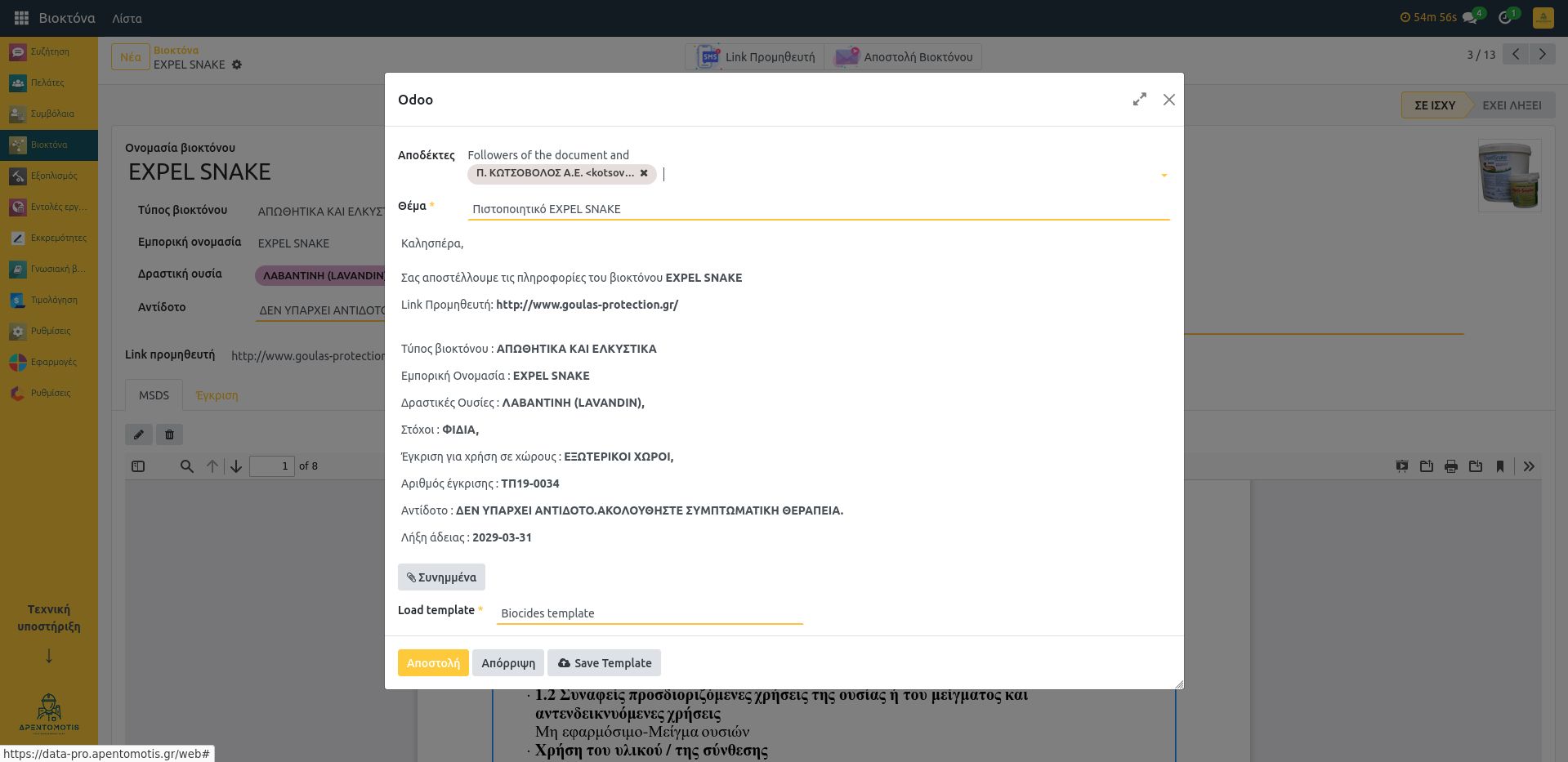The width and height of the screenshot is (1568, 762).
Task: Open Εντολές εργασίας in the sidebar
Action: (49, 207)
